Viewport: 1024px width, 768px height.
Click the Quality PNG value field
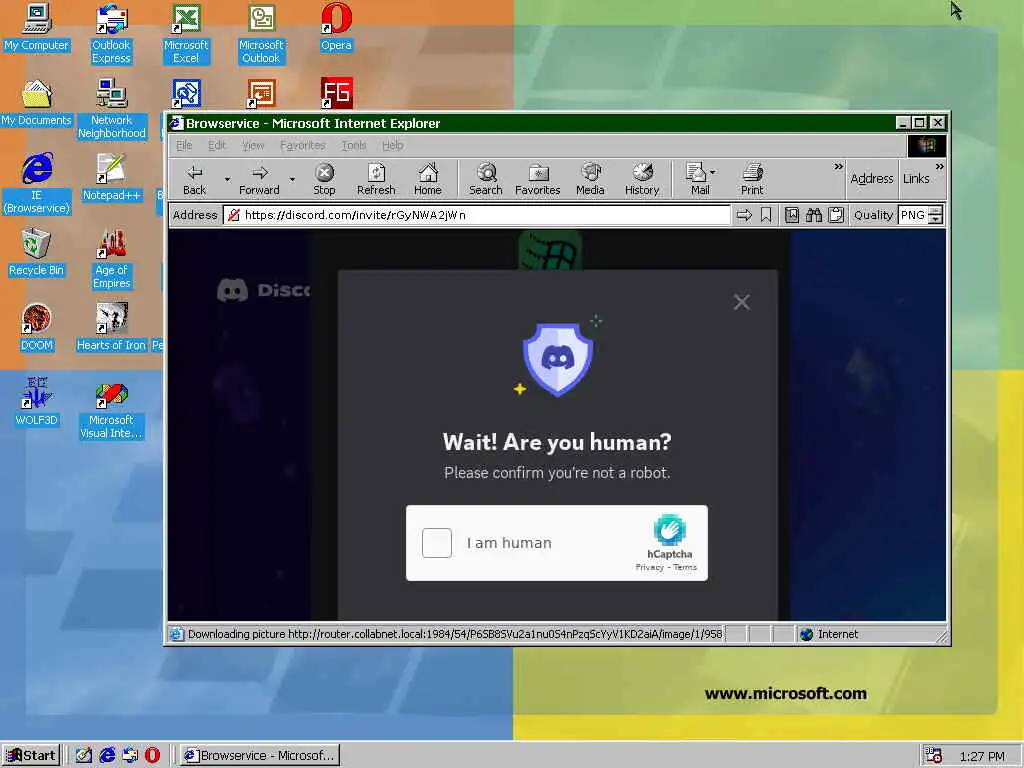click(913, 215)
